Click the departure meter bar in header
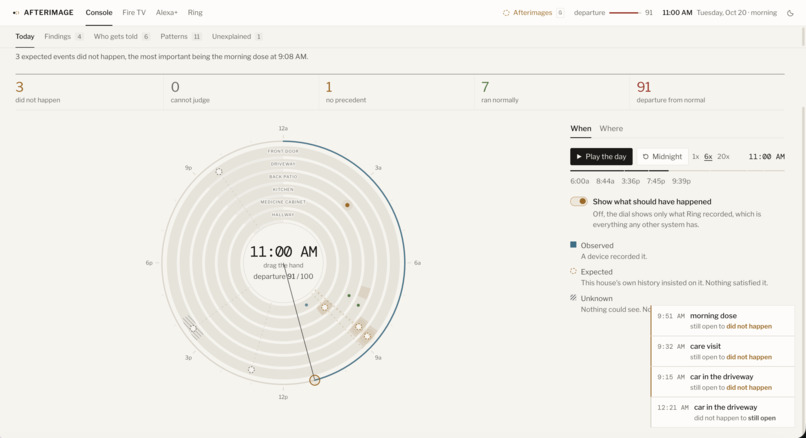This screenshot has width=806, height=438. [x=624, y=13]
